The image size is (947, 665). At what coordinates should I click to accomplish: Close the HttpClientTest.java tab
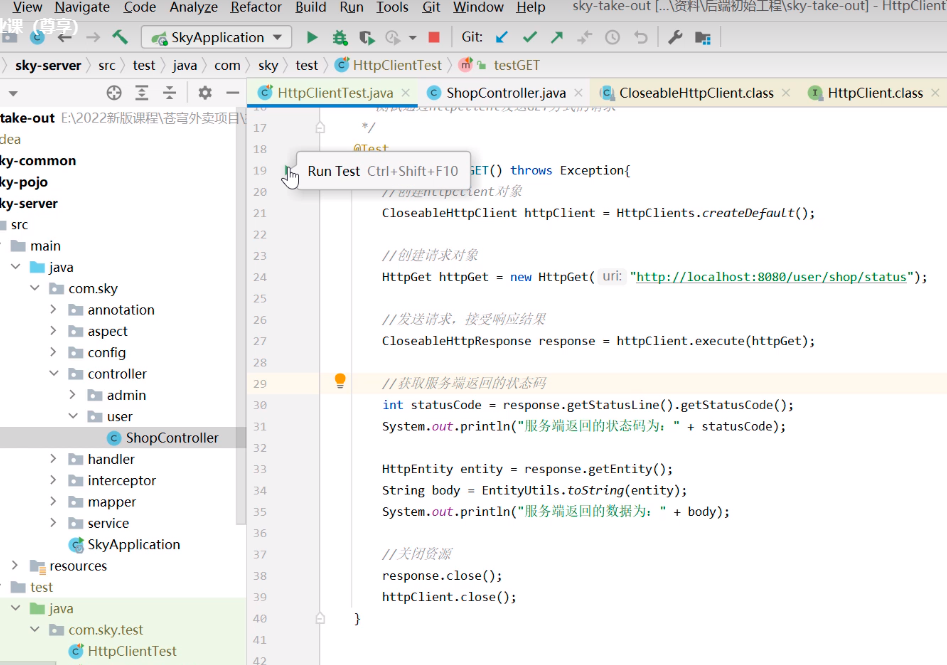pos(405,93)
